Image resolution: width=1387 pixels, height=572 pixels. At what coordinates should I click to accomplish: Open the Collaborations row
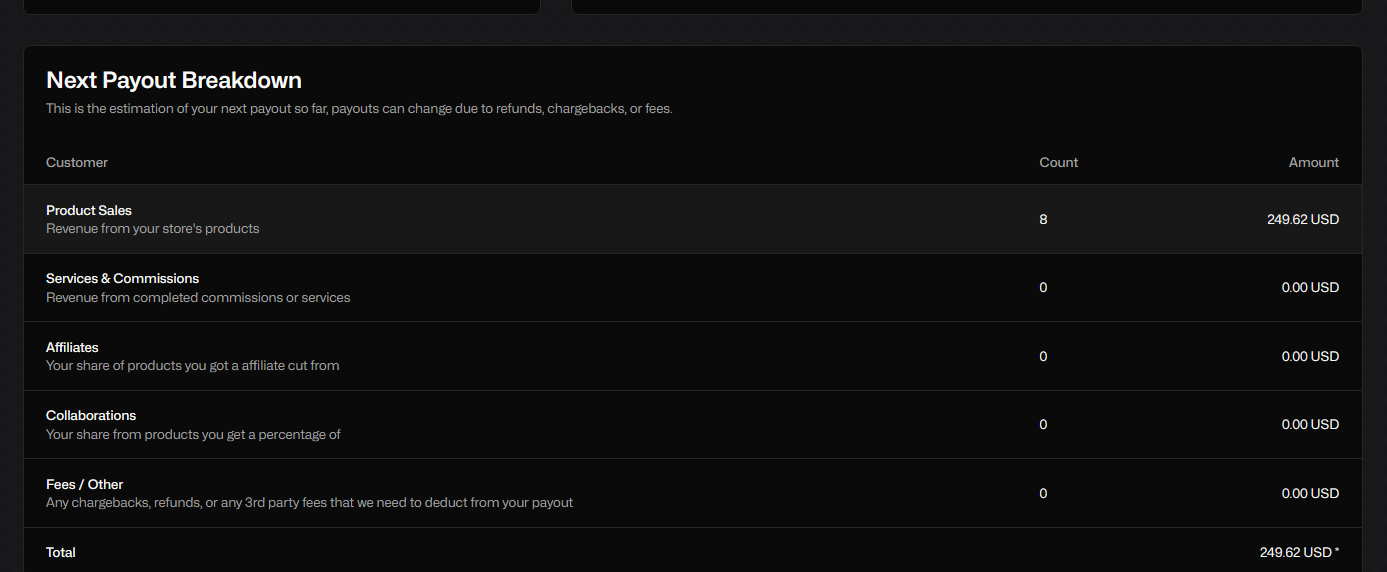(693, 425)
